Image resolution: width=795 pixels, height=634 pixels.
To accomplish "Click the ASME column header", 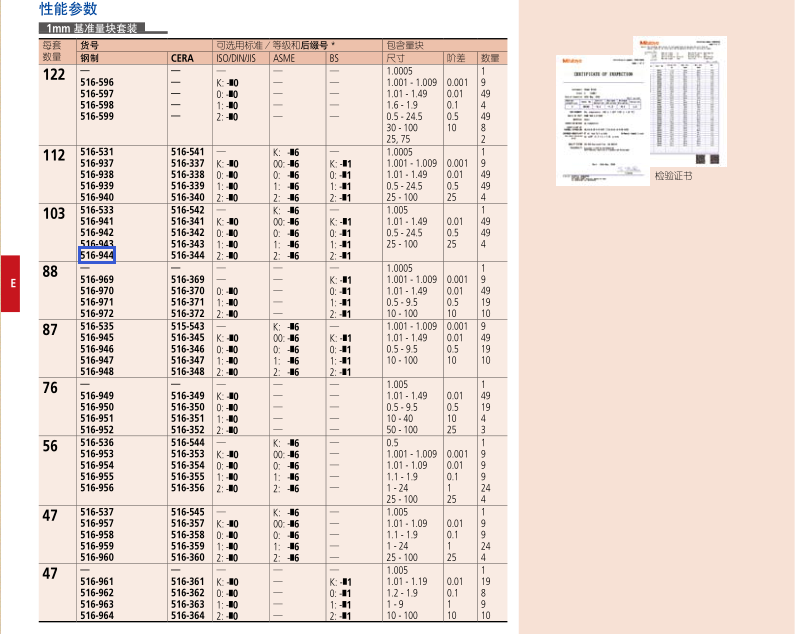I will click(x=284, y=58).
